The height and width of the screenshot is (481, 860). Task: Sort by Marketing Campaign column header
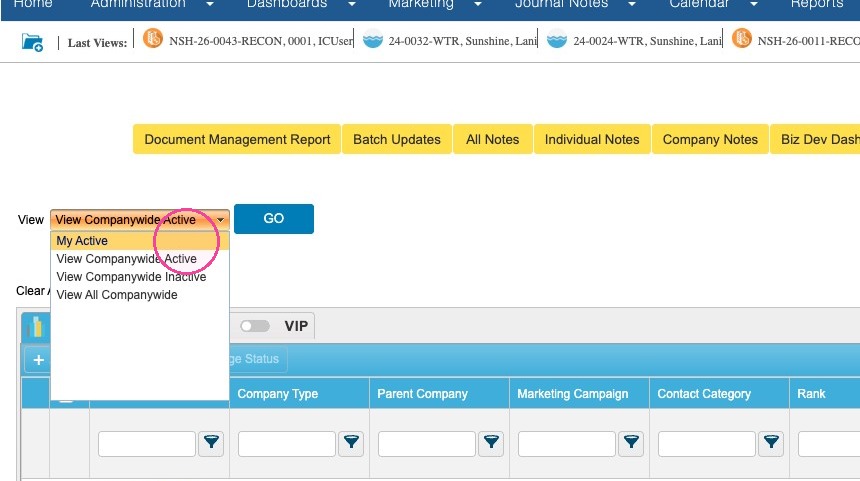(x=573, y=394)
